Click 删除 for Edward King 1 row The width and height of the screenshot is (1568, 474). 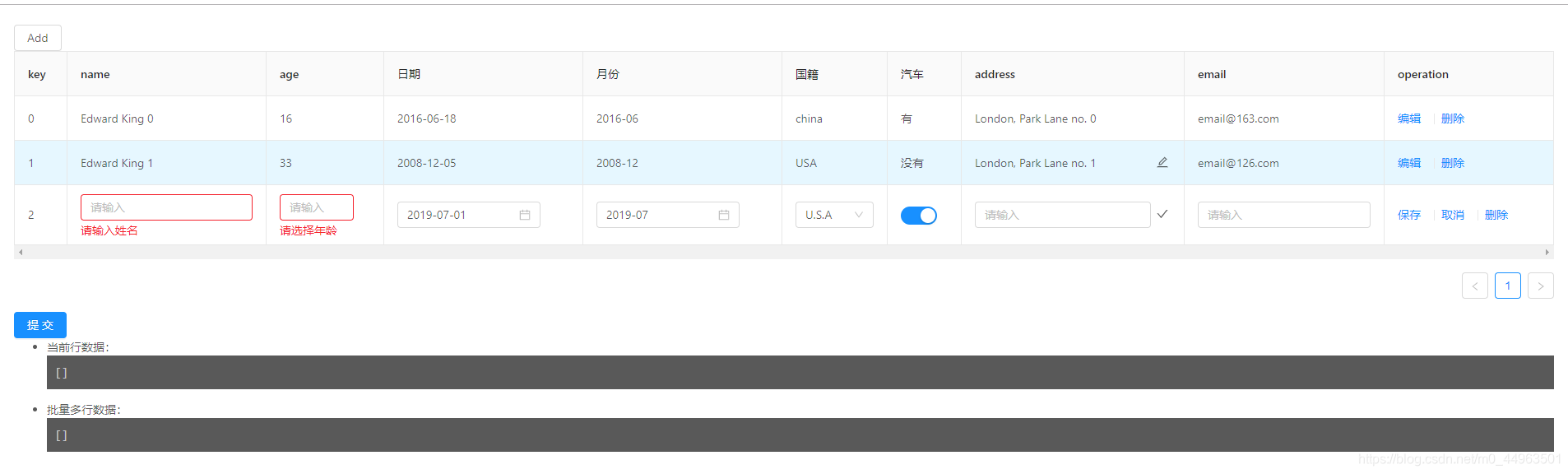[x=1453, y=163]
